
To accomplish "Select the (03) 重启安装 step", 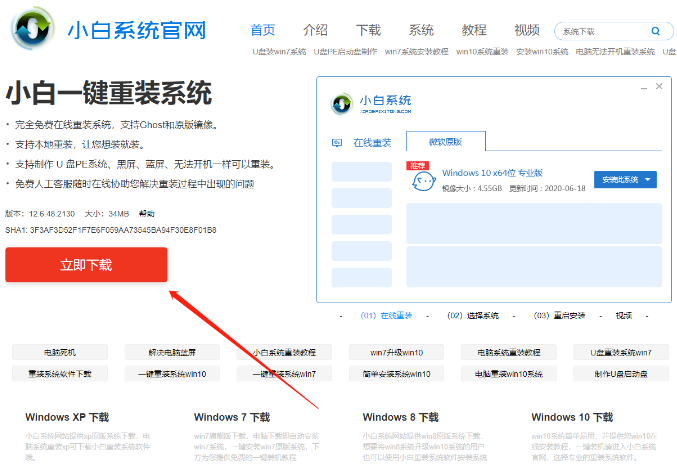I will pos(559,316).
